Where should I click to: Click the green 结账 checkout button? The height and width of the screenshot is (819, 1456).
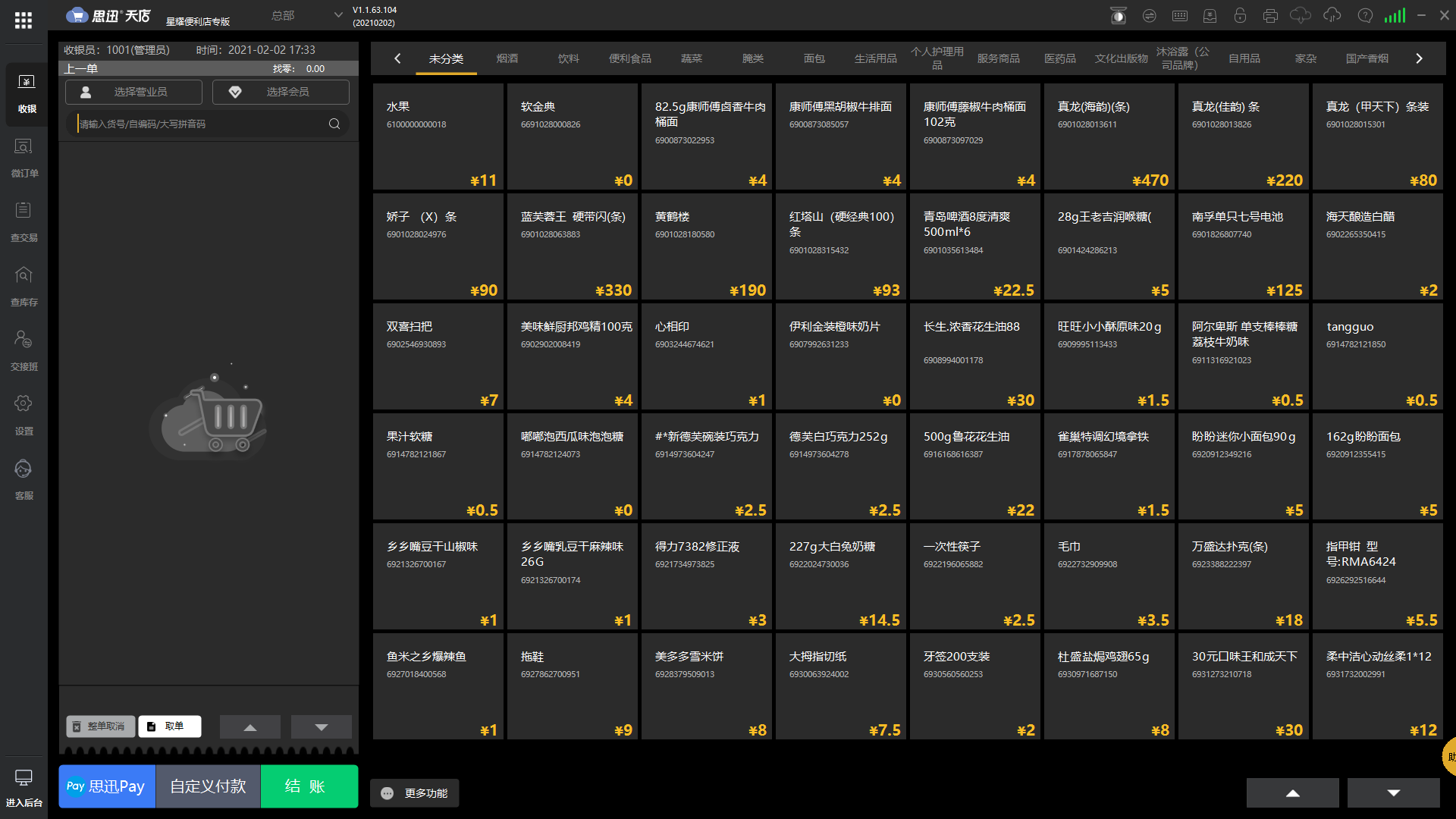(309, 786)
